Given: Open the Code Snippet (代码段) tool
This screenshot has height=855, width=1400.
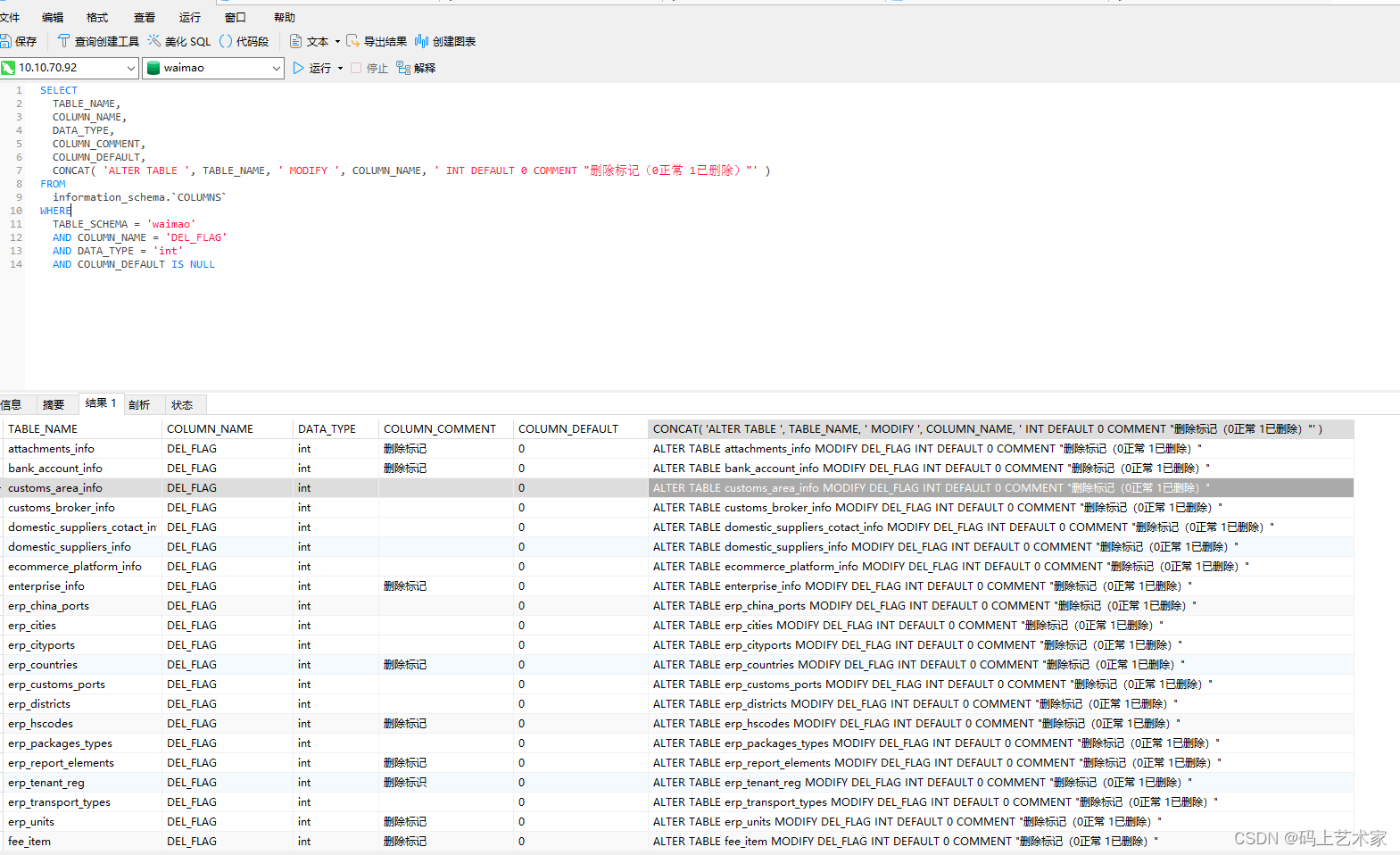Looking at the screenshot, I should coord(244,41).
